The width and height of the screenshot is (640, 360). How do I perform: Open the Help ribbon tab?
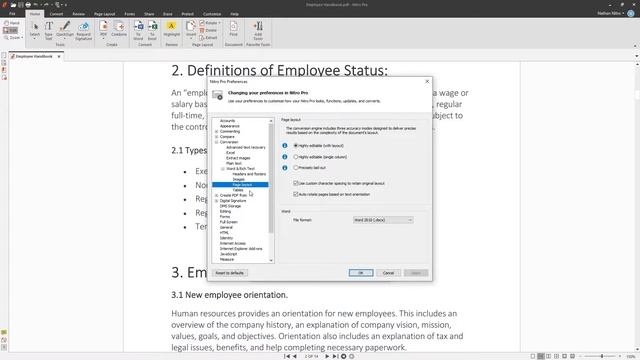click(x=234, y=14)
